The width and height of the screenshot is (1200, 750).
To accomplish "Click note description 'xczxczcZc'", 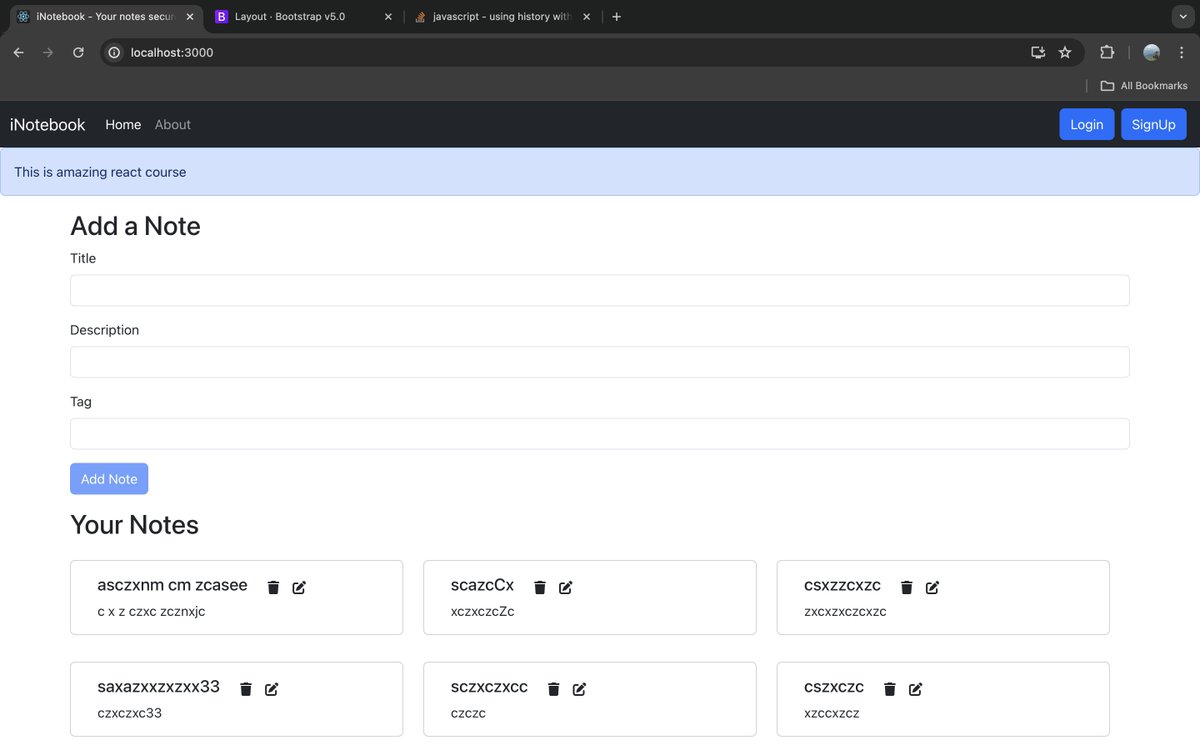I will (x=483, y=612).
